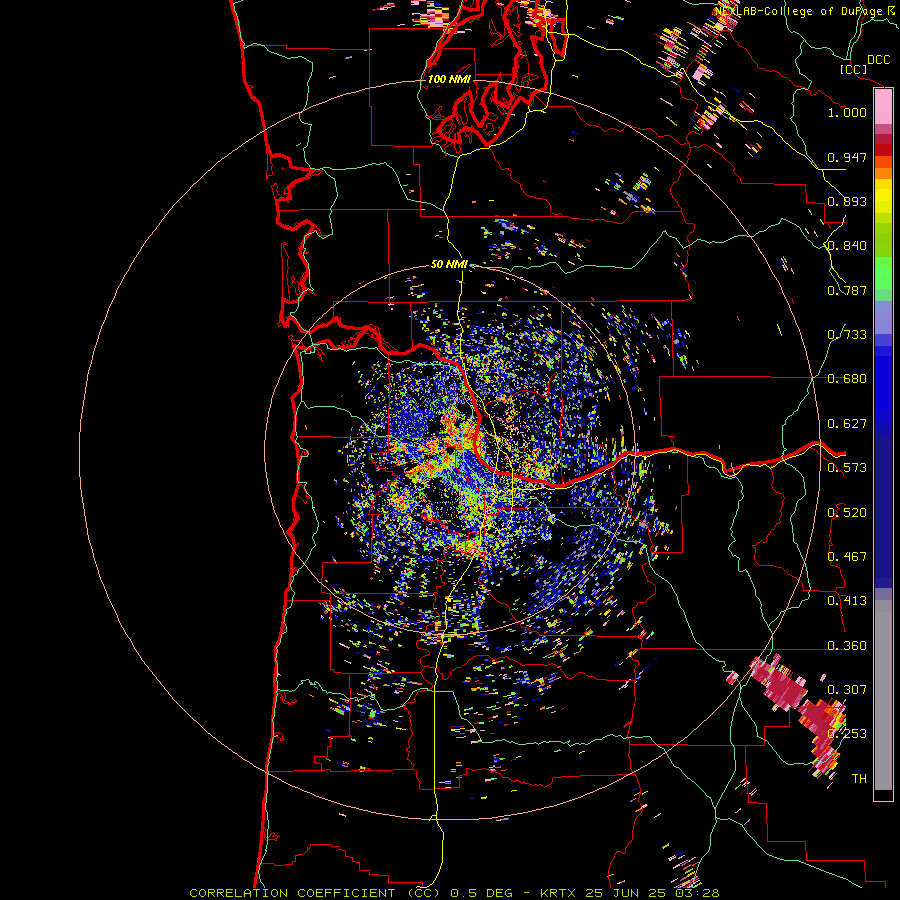Click the 0.733 scale value
The height and width of the screenshot is (900, 900).
847,335
